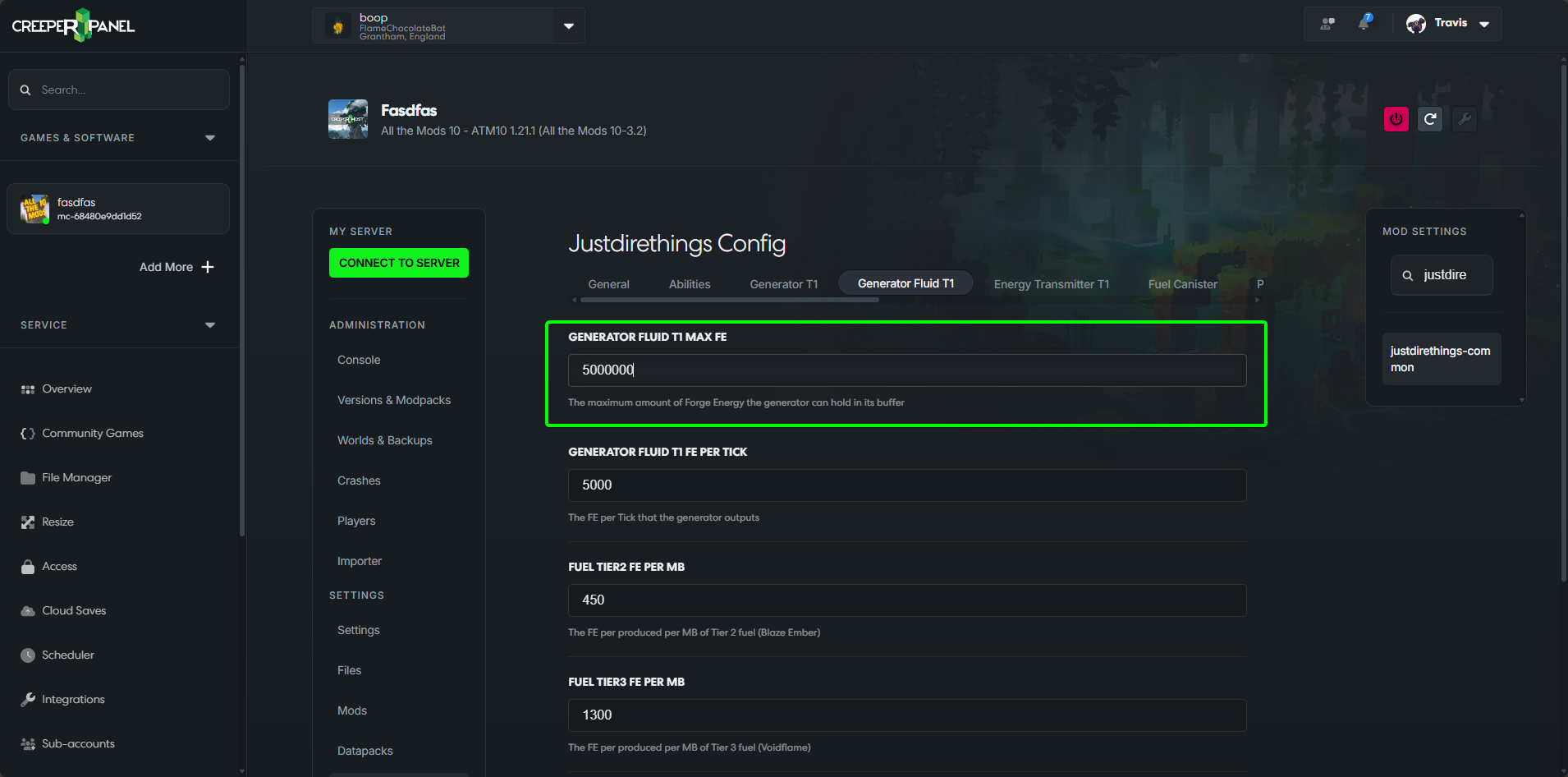Open the Mods page
Viewport: 1568px width, 777px height.
pos(352,710)
